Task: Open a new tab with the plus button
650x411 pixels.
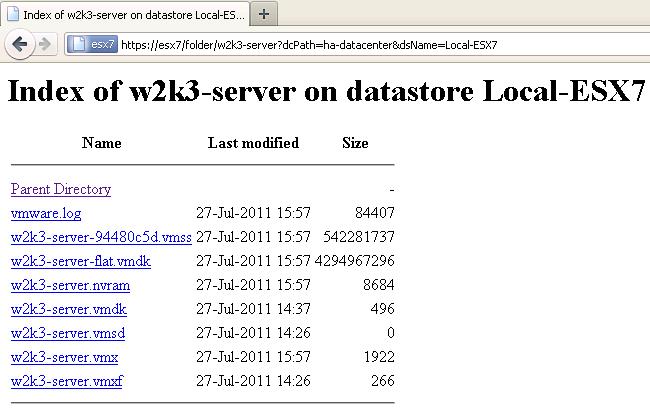Action: (264, 14)
